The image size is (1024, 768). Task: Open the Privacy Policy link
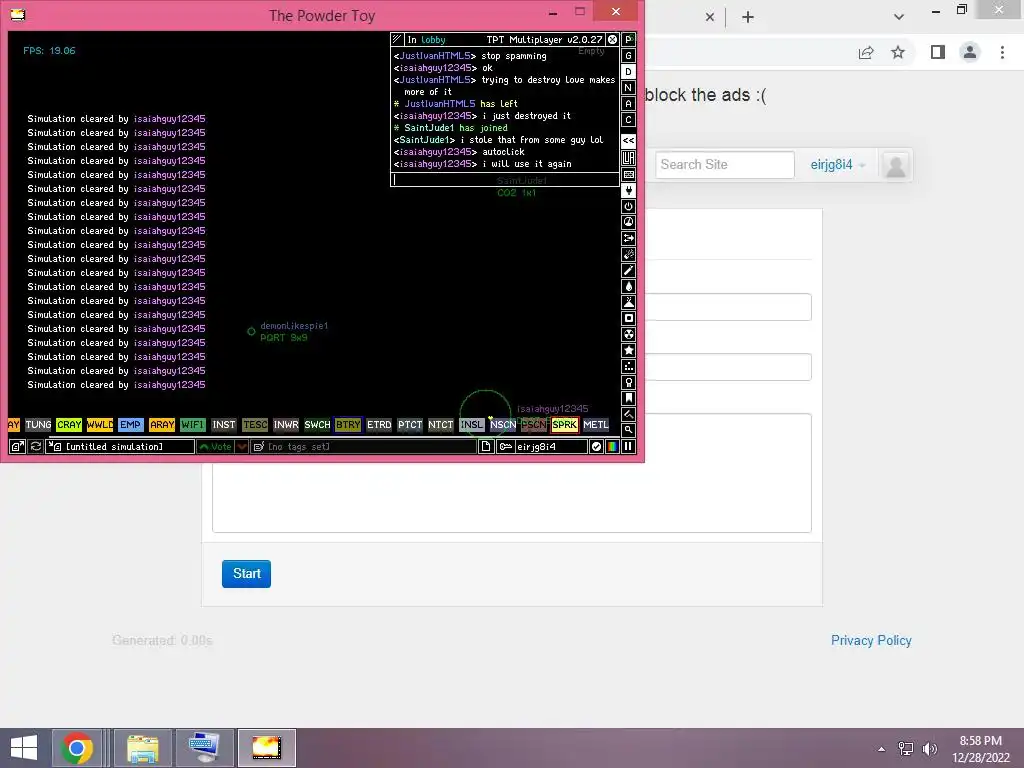pyautogui.click(x=871, y=641)
